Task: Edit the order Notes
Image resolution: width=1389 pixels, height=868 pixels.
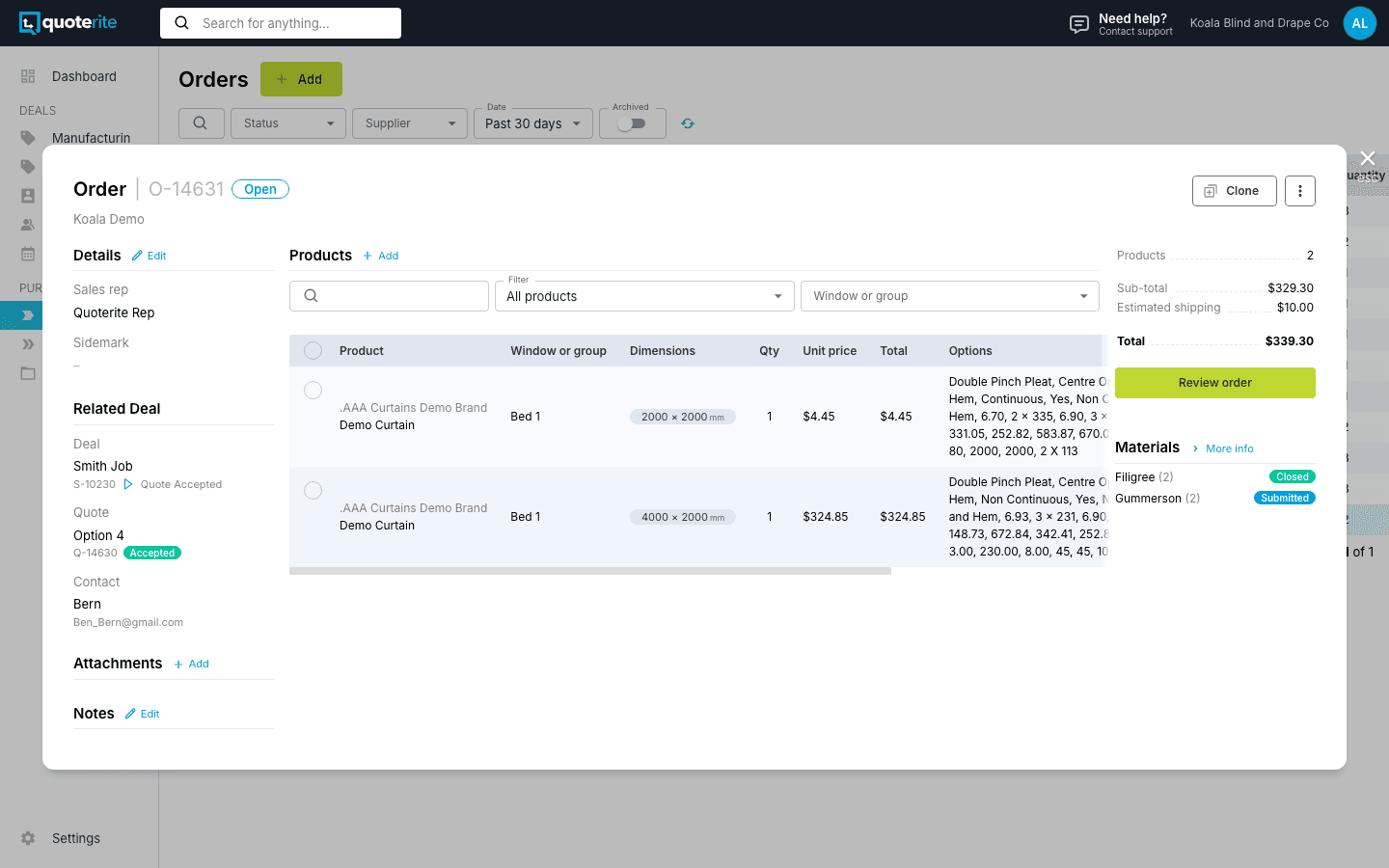Action: click(142, 714)
